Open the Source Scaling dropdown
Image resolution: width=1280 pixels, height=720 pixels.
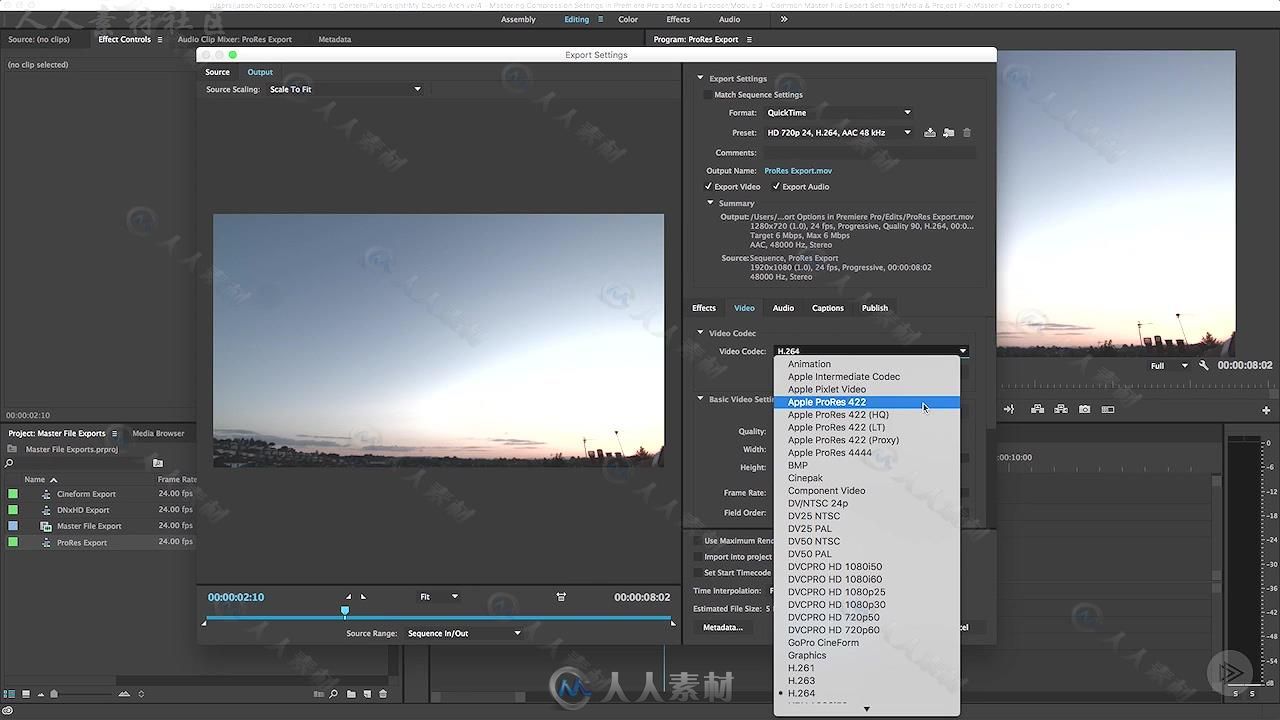click(x=345, y=89)
